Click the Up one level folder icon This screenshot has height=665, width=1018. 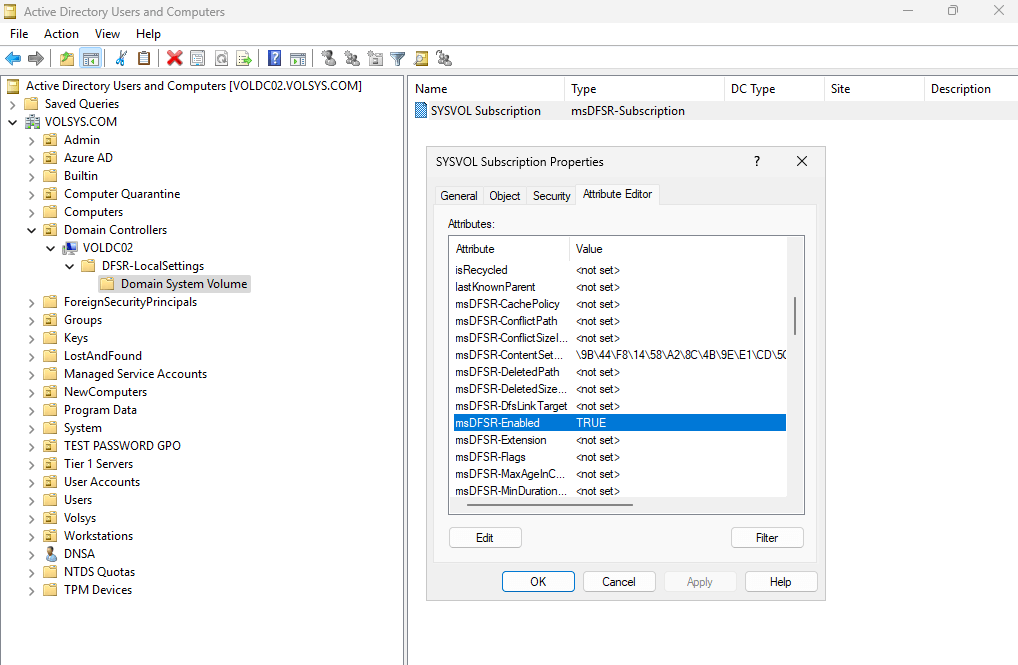pos(67,59)
